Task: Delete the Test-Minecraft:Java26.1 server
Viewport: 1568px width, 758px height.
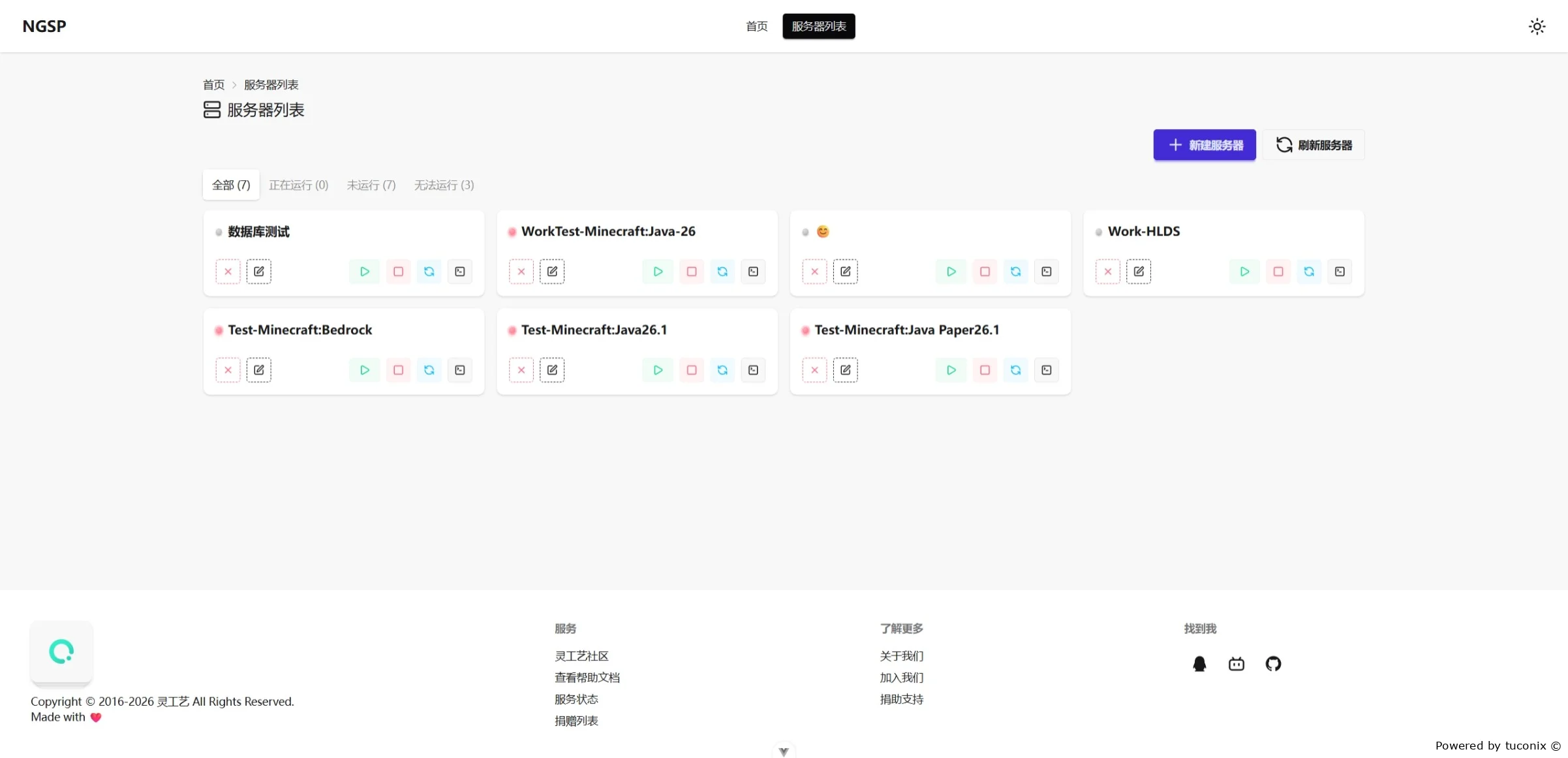Action: 521,370
